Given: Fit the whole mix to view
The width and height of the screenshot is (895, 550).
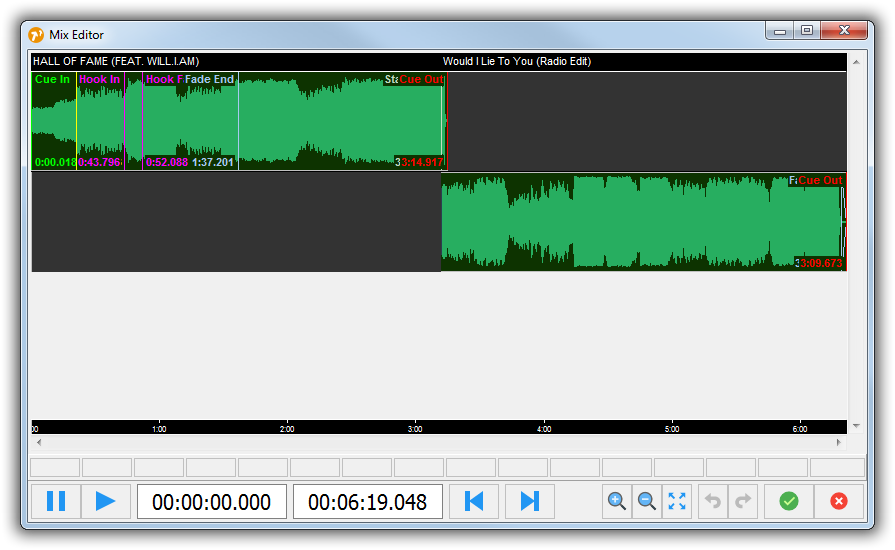Looking at the screenshot, I should (x=677, y=501).
